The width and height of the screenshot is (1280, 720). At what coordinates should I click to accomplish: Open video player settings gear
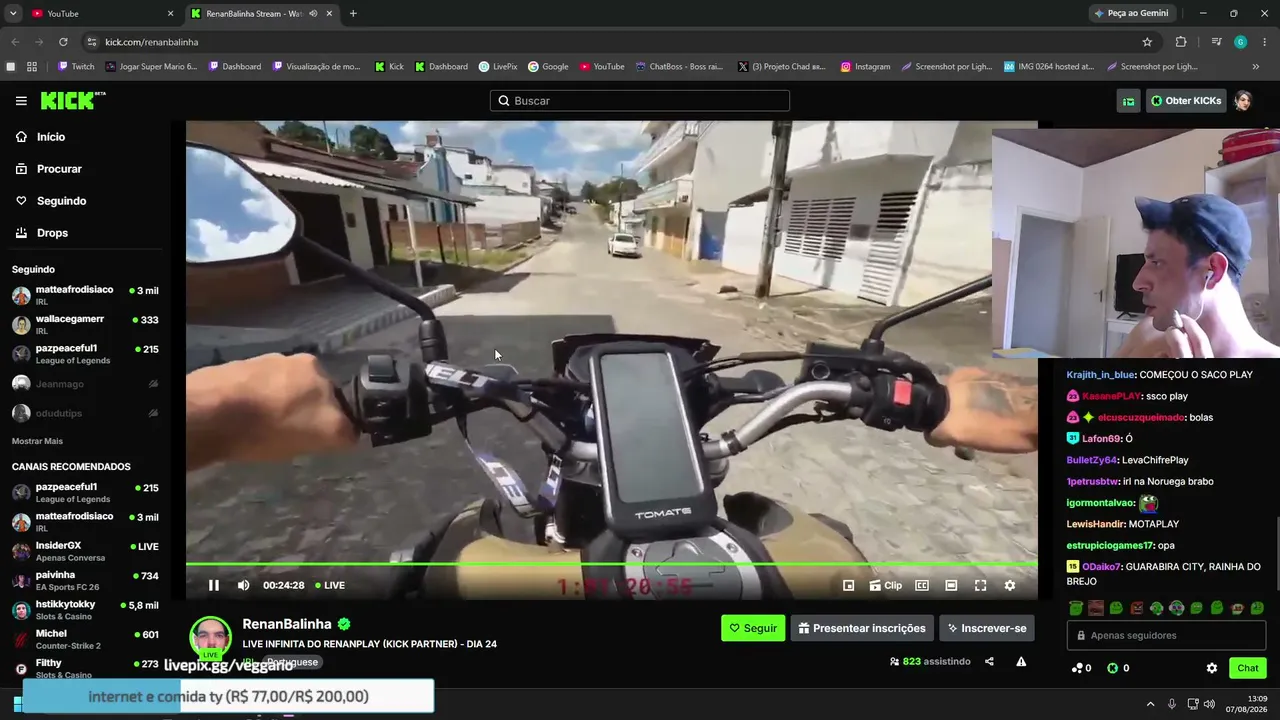coord(1009,585)
